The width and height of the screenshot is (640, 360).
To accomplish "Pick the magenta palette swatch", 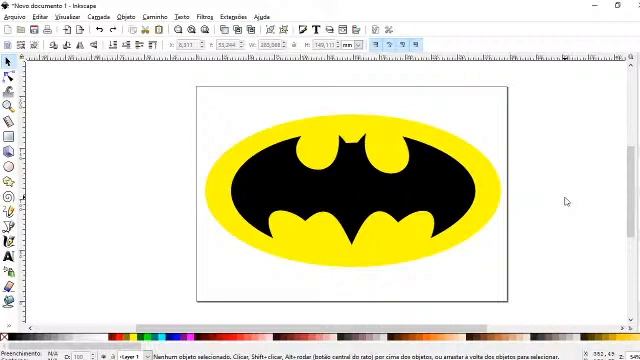I will point(191,337).
